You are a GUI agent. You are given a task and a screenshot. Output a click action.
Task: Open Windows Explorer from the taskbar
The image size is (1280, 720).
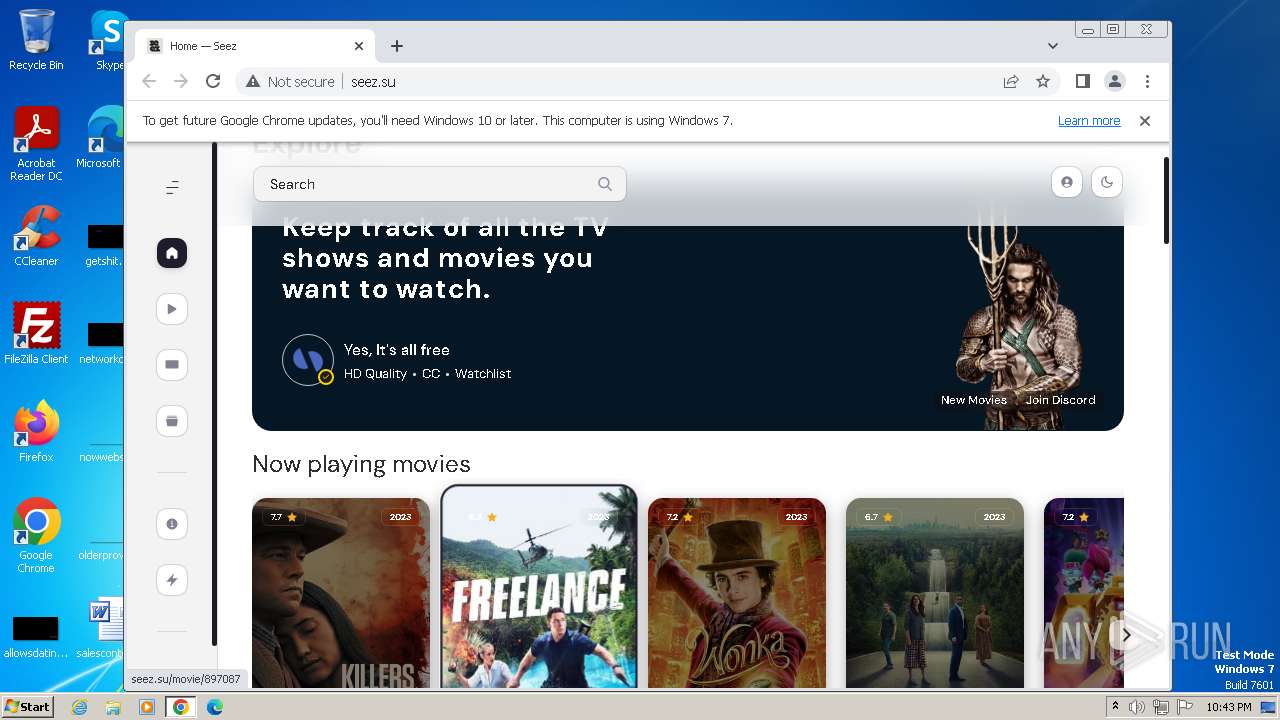(113, 707)
